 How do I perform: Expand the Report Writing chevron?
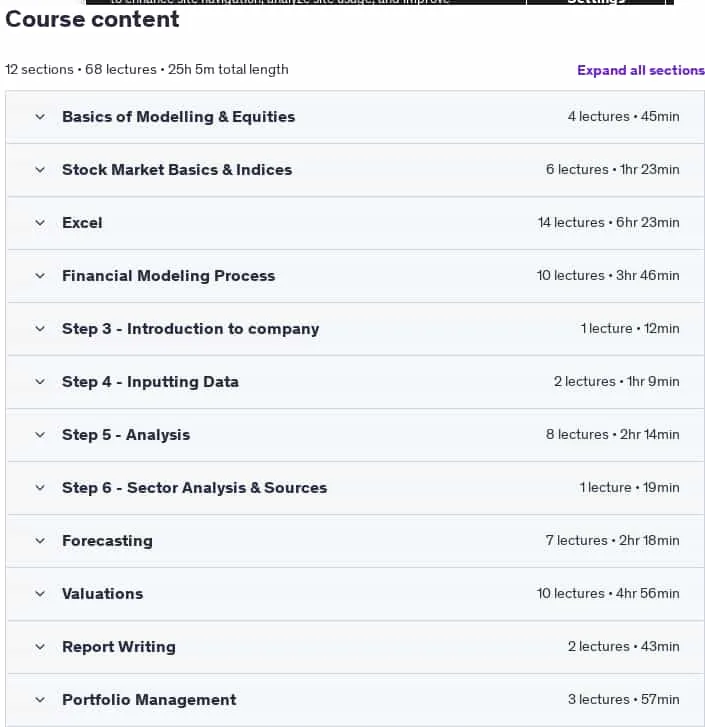(x=40, y=647)
